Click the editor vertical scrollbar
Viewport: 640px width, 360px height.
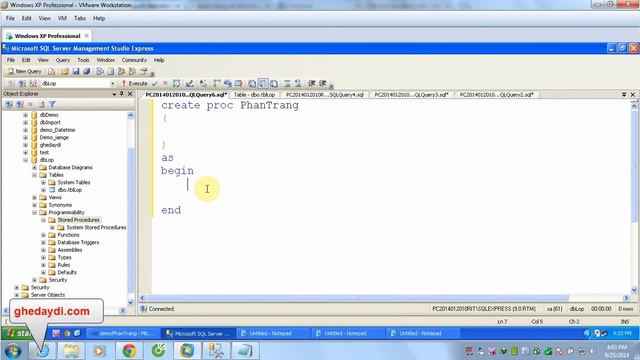(634, 197)
